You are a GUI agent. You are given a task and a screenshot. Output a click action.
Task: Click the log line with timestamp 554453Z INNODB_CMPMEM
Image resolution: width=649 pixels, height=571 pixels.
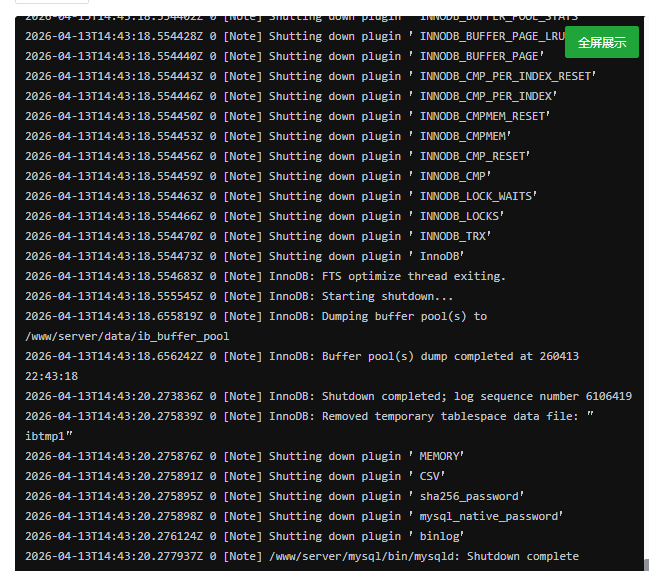pos(268,136)
